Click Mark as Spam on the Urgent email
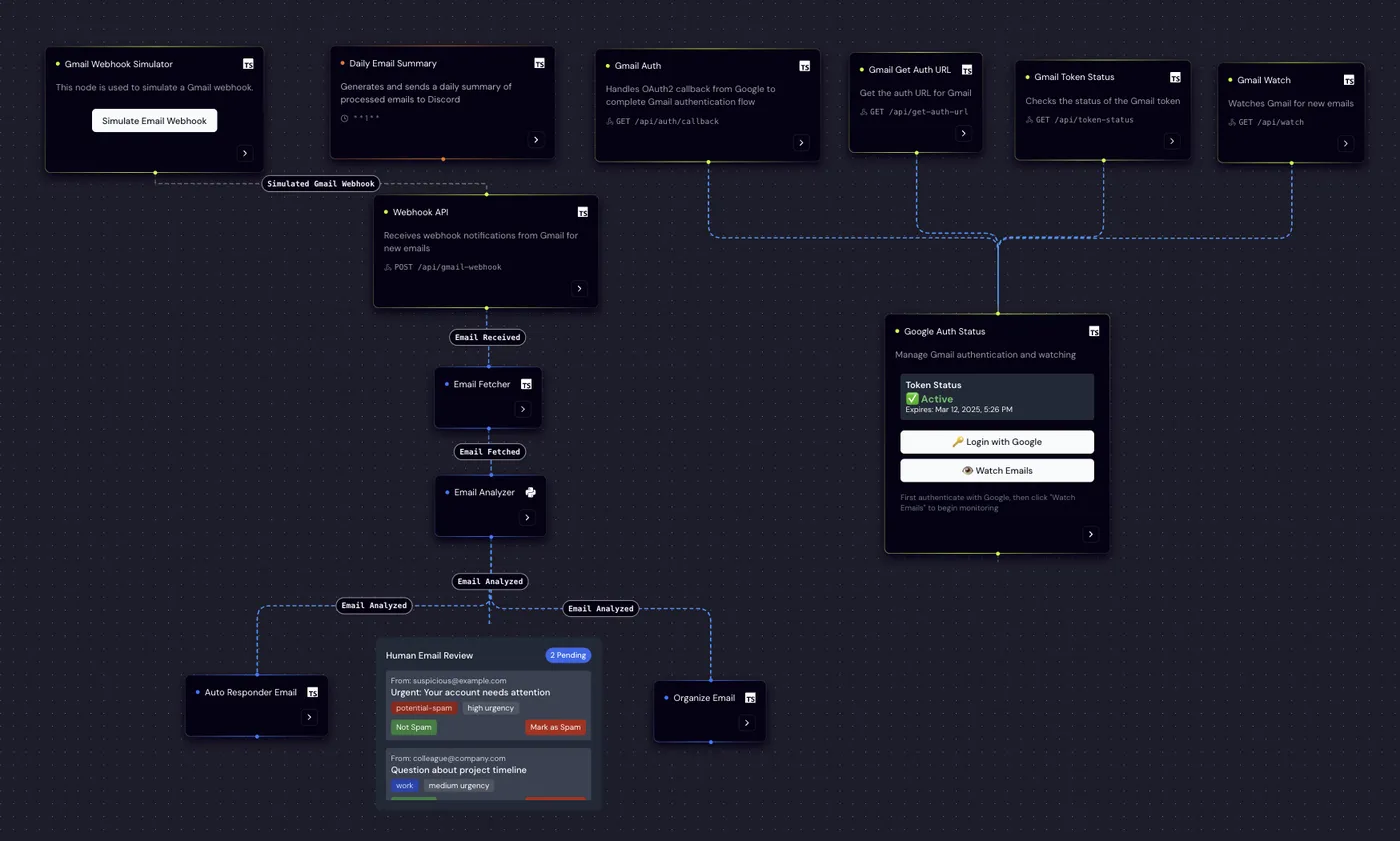Screen dimensions: 1400x841 click(x=555, y=727)
